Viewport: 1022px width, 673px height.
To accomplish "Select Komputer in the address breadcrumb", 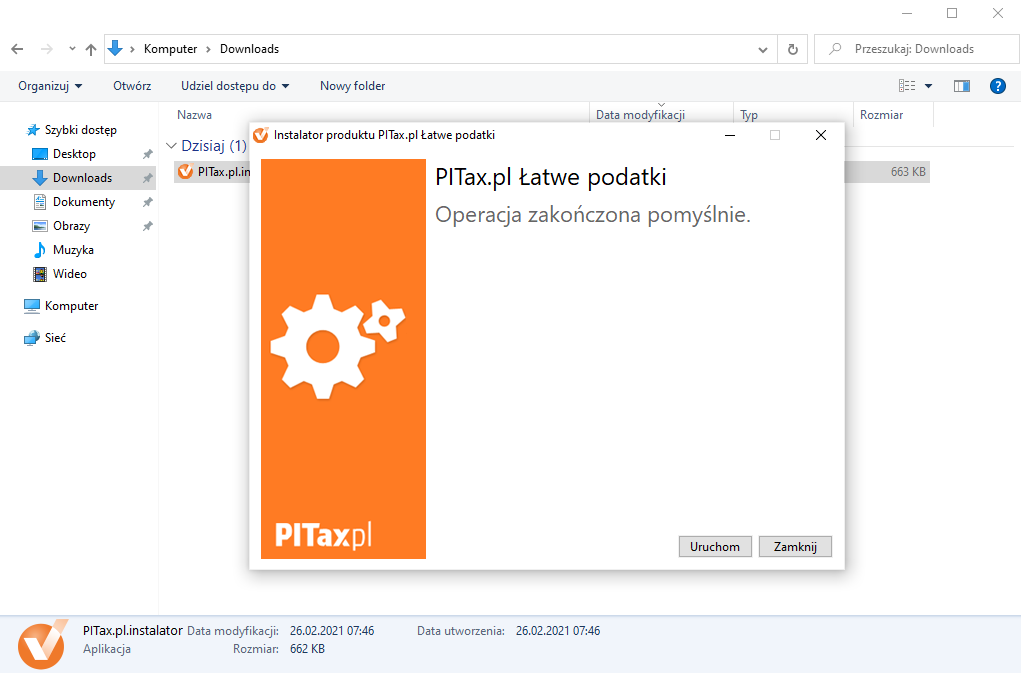I will click(170, 49).
